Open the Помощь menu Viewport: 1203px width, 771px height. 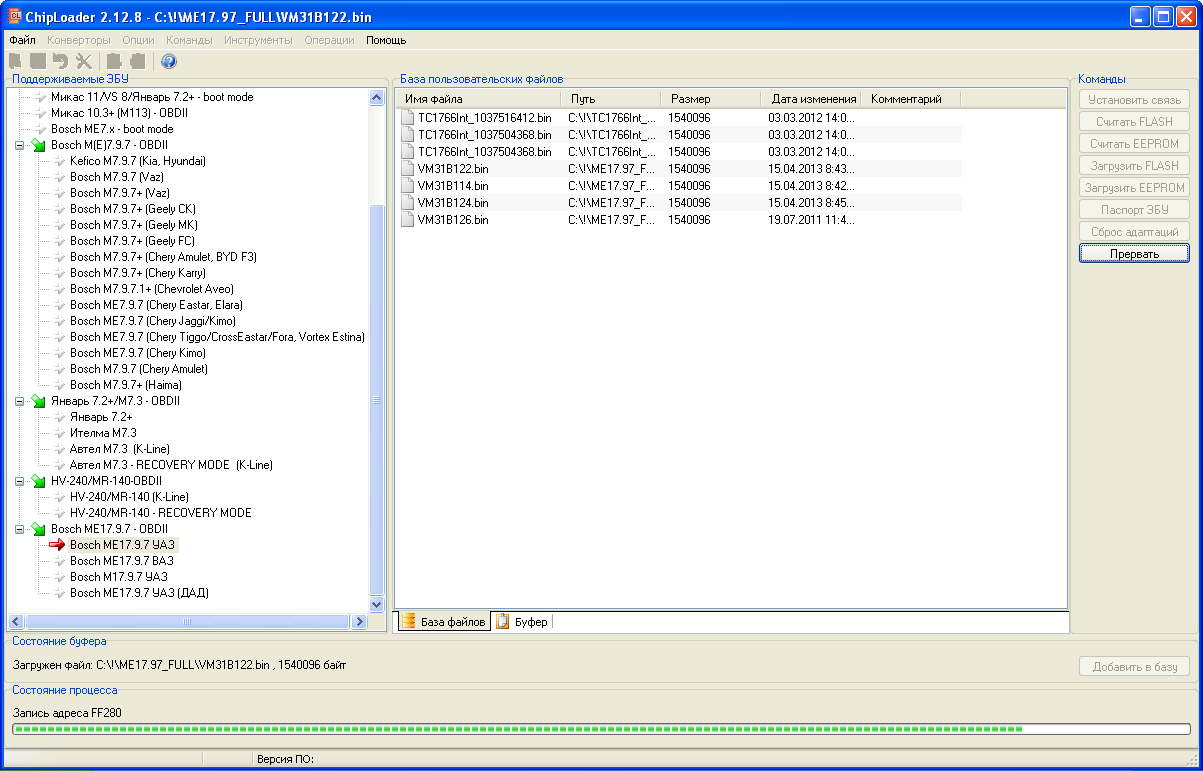386,40
